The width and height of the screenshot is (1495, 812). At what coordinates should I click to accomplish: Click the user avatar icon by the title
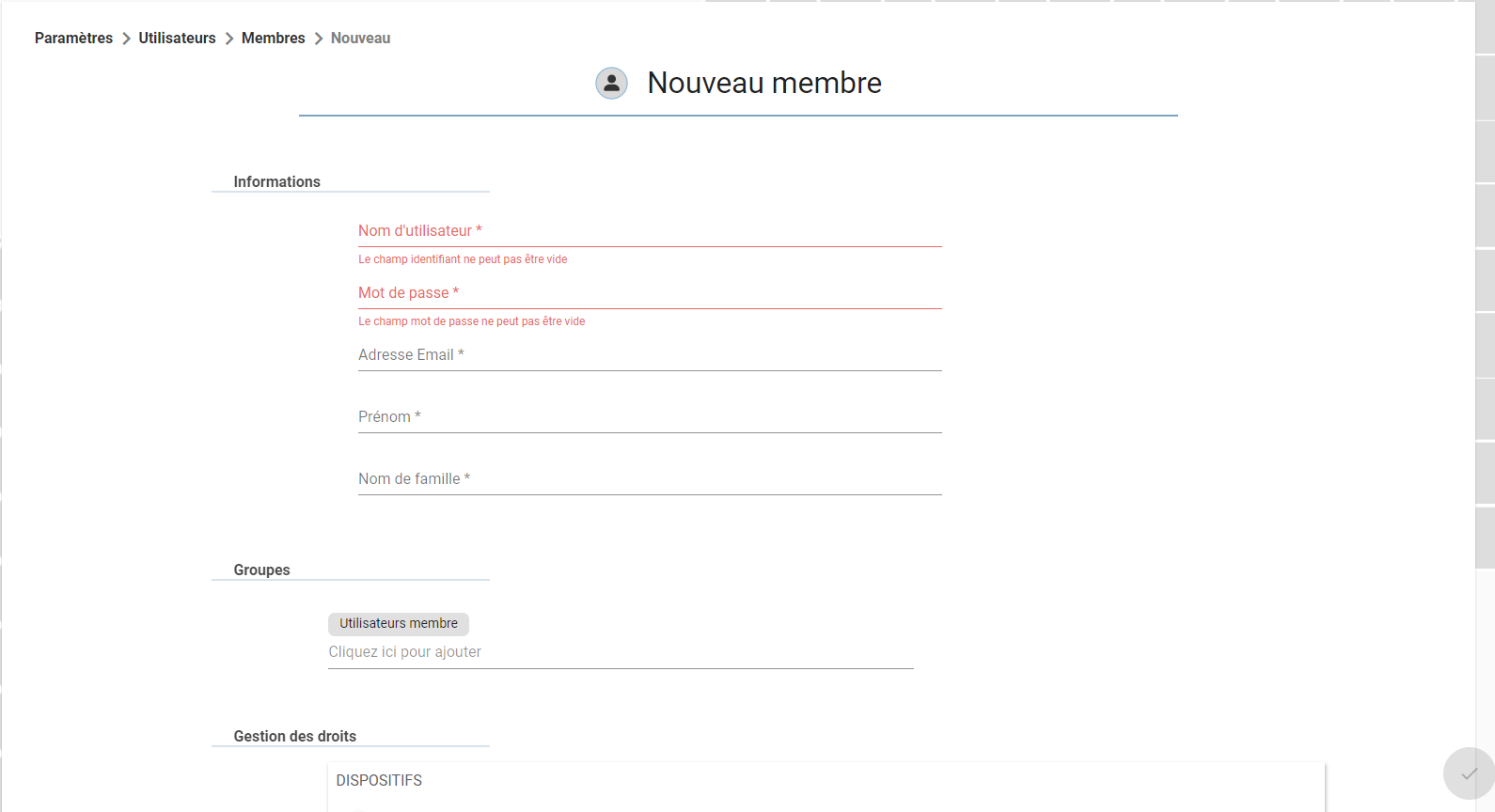611,83
